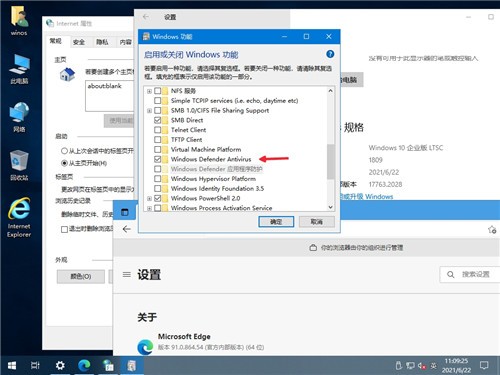Expand the NFS services tree node
The height and width of the screenshot is (375, 500).
pyautogui.click(x=149, y=91)
